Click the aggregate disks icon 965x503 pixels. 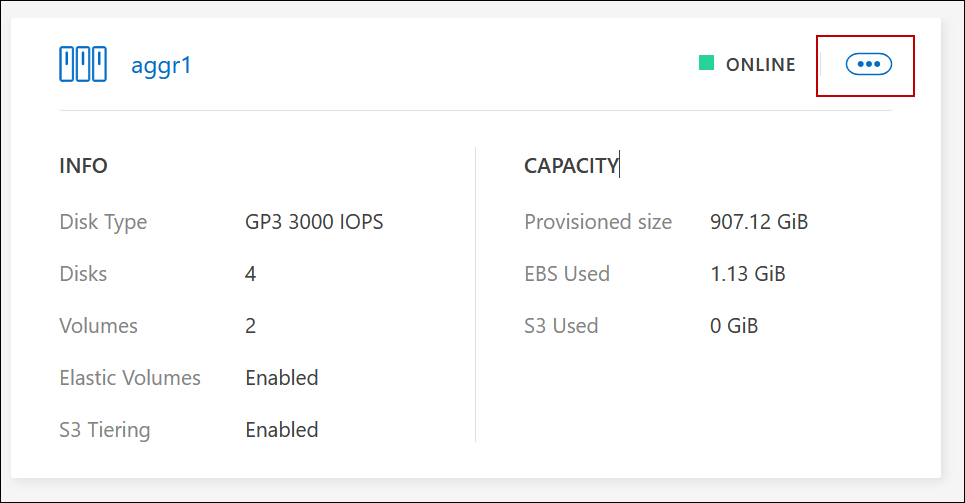[82, 65]
